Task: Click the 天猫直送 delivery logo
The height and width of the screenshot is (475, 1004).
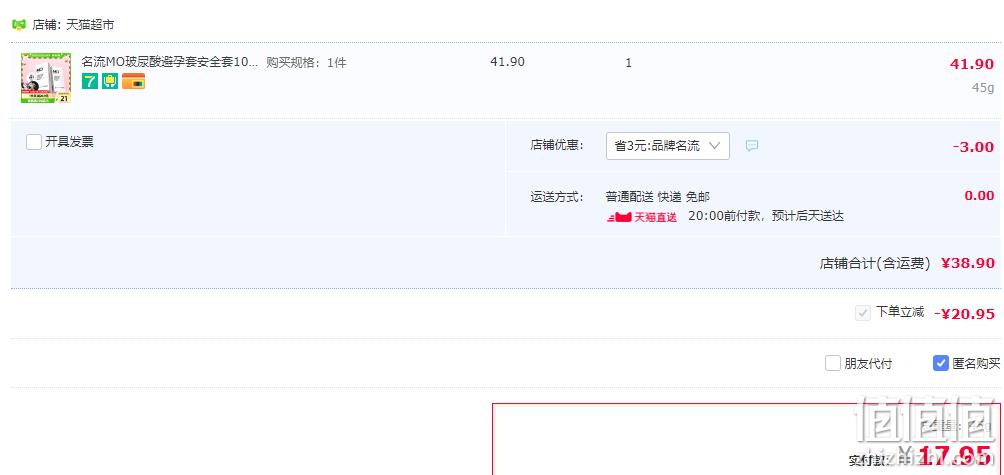Action: coord(642,217)
